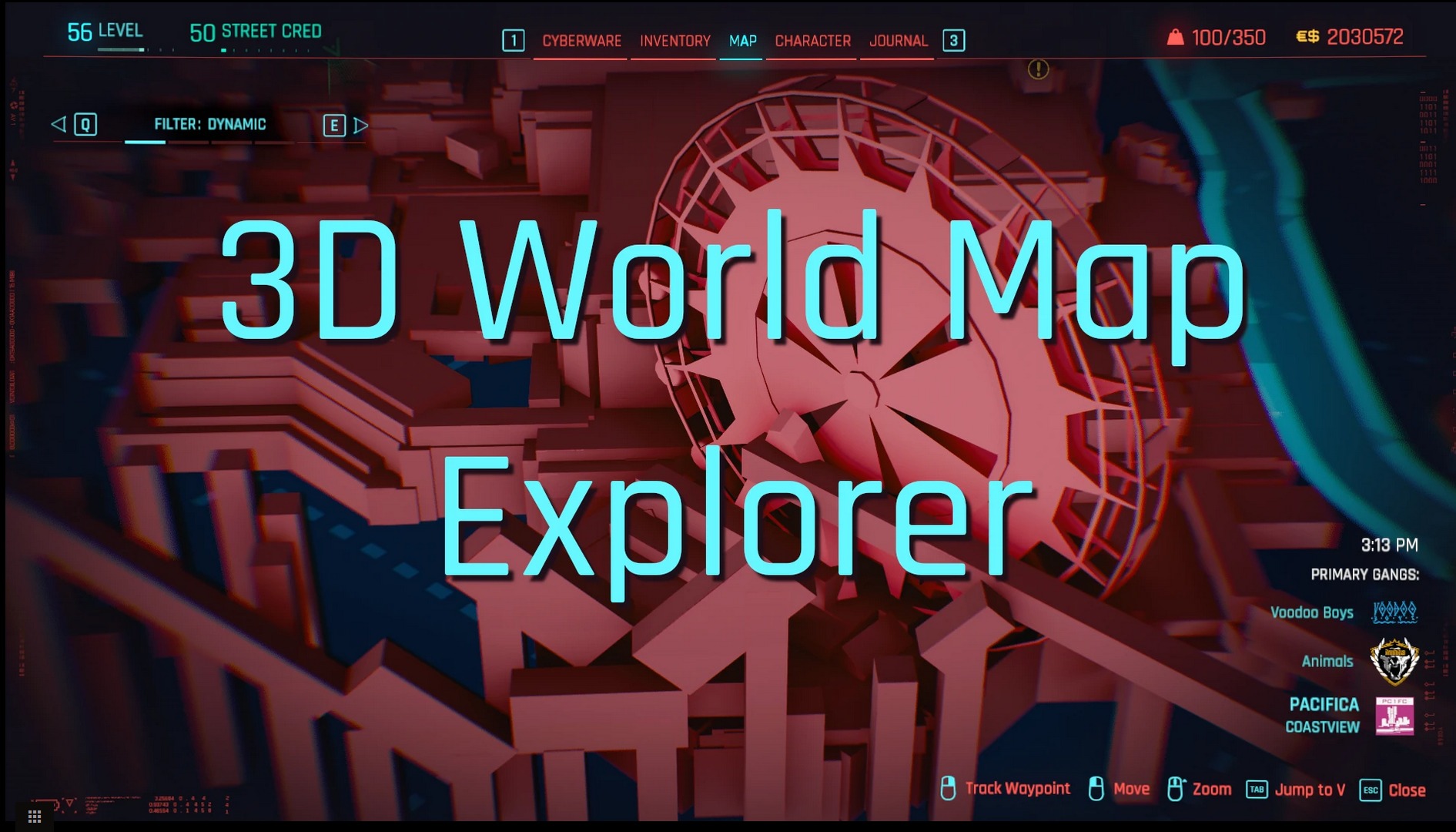The image size is (1456, 832).
Task: Click the Voodoo Boys text
Action: click(x=1311, y=612)
